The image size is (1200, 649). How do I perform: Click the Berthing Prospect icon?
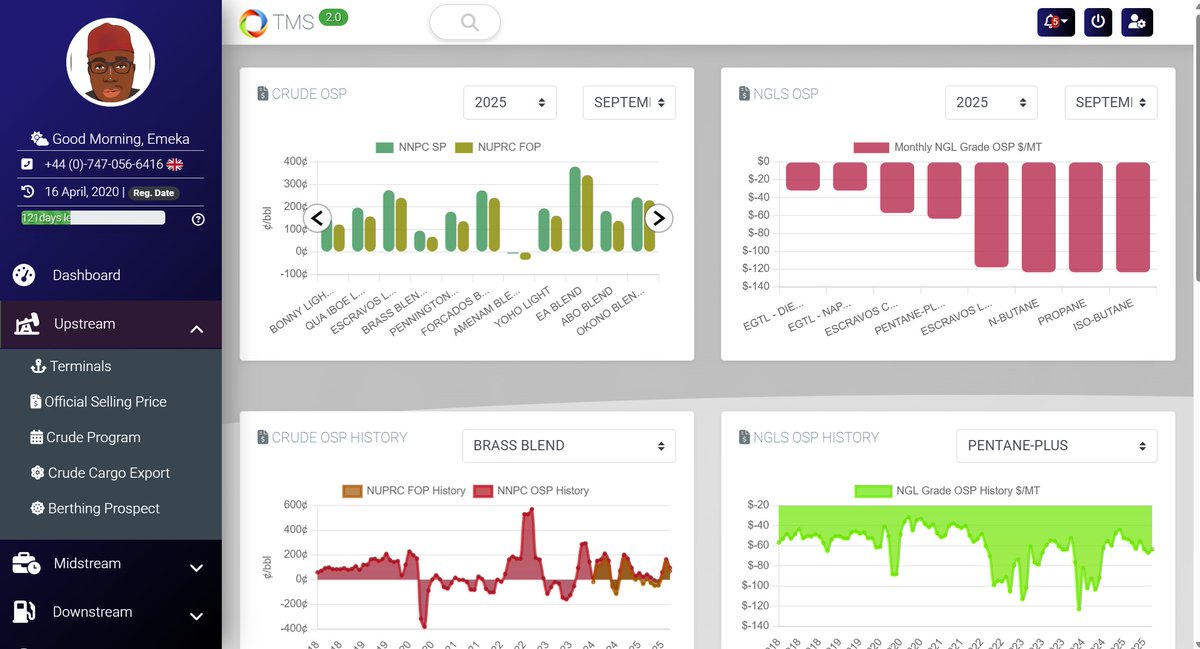pyautogui.click(x=38, y=508)
